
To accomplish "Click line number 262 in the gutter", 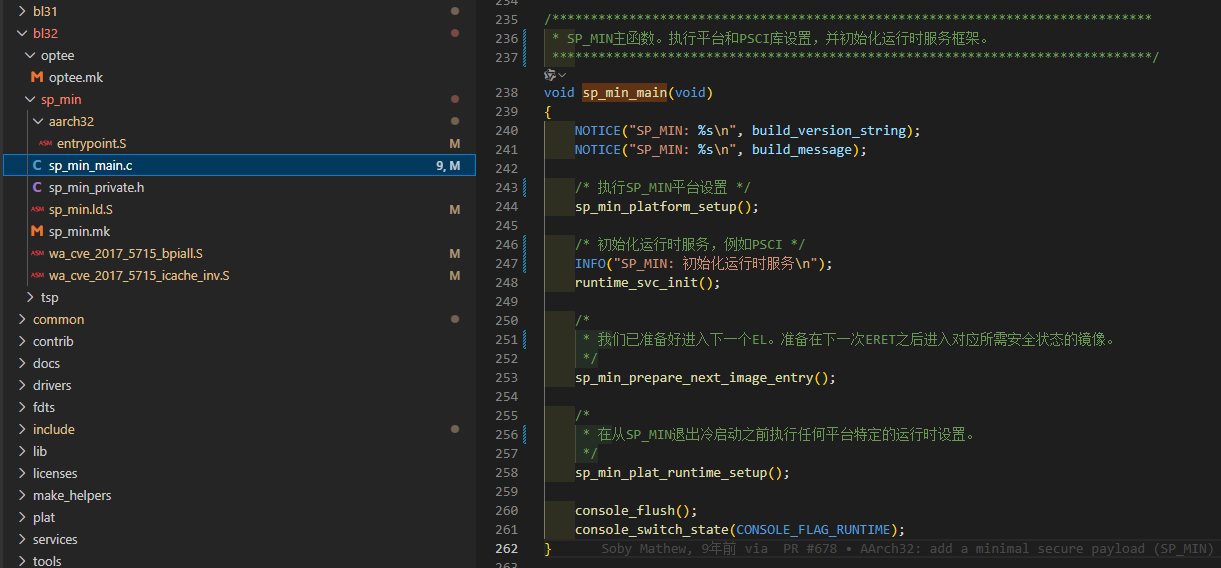I will click(x=506, y=548).
